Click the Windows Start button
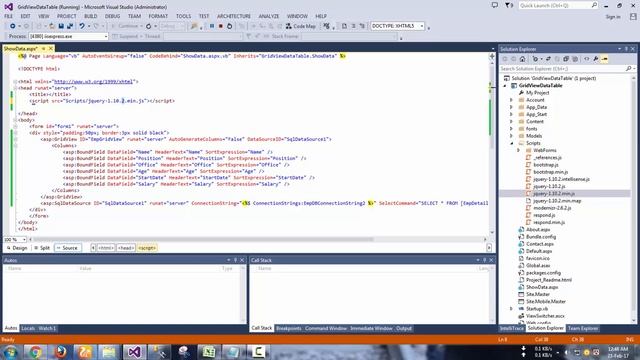The image size is (640, 360). [10, 352]
